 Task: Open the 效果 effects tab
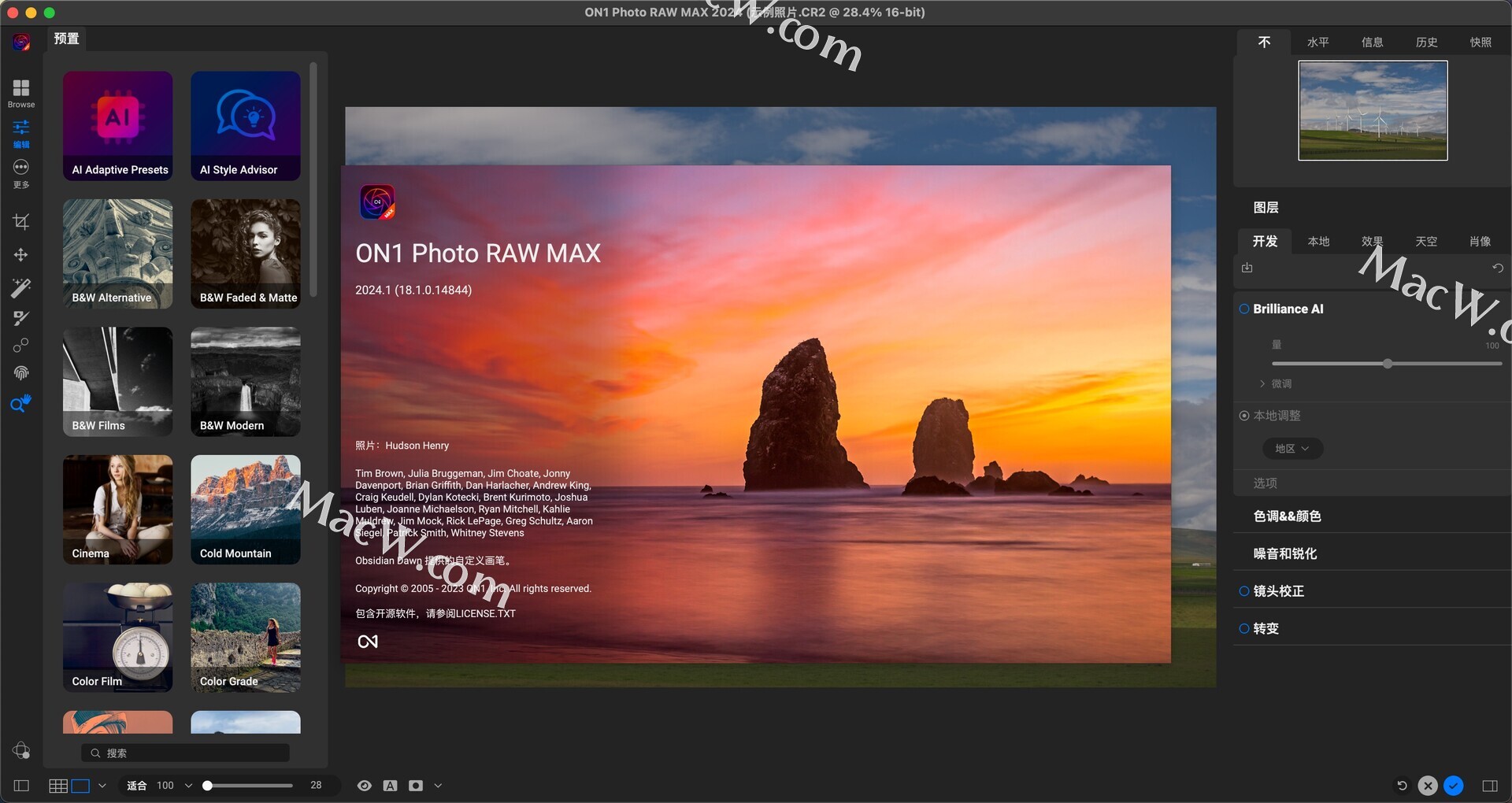(x=1372, y=241)
